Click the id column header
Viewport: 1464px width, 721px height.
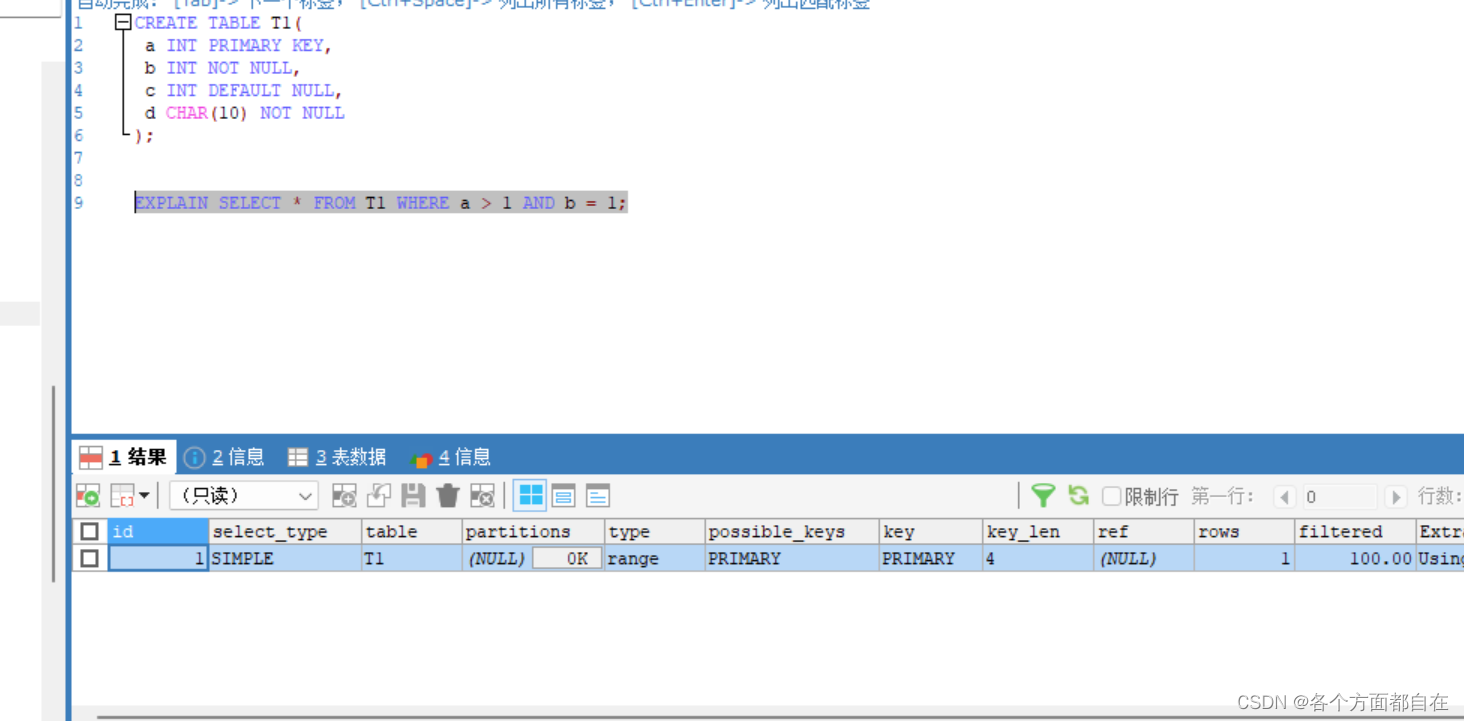pos(158,531)
